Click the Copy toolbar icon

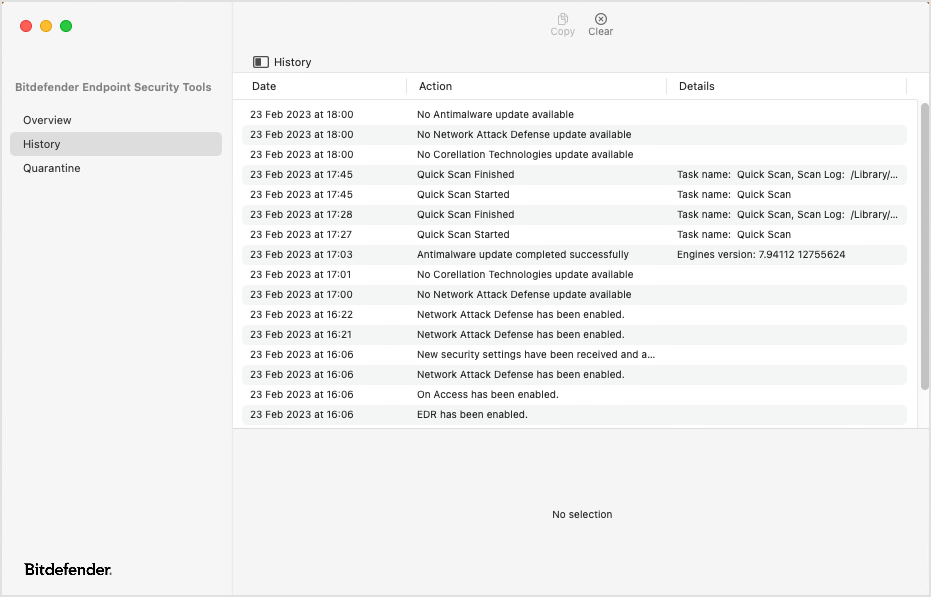coord(562,24)
